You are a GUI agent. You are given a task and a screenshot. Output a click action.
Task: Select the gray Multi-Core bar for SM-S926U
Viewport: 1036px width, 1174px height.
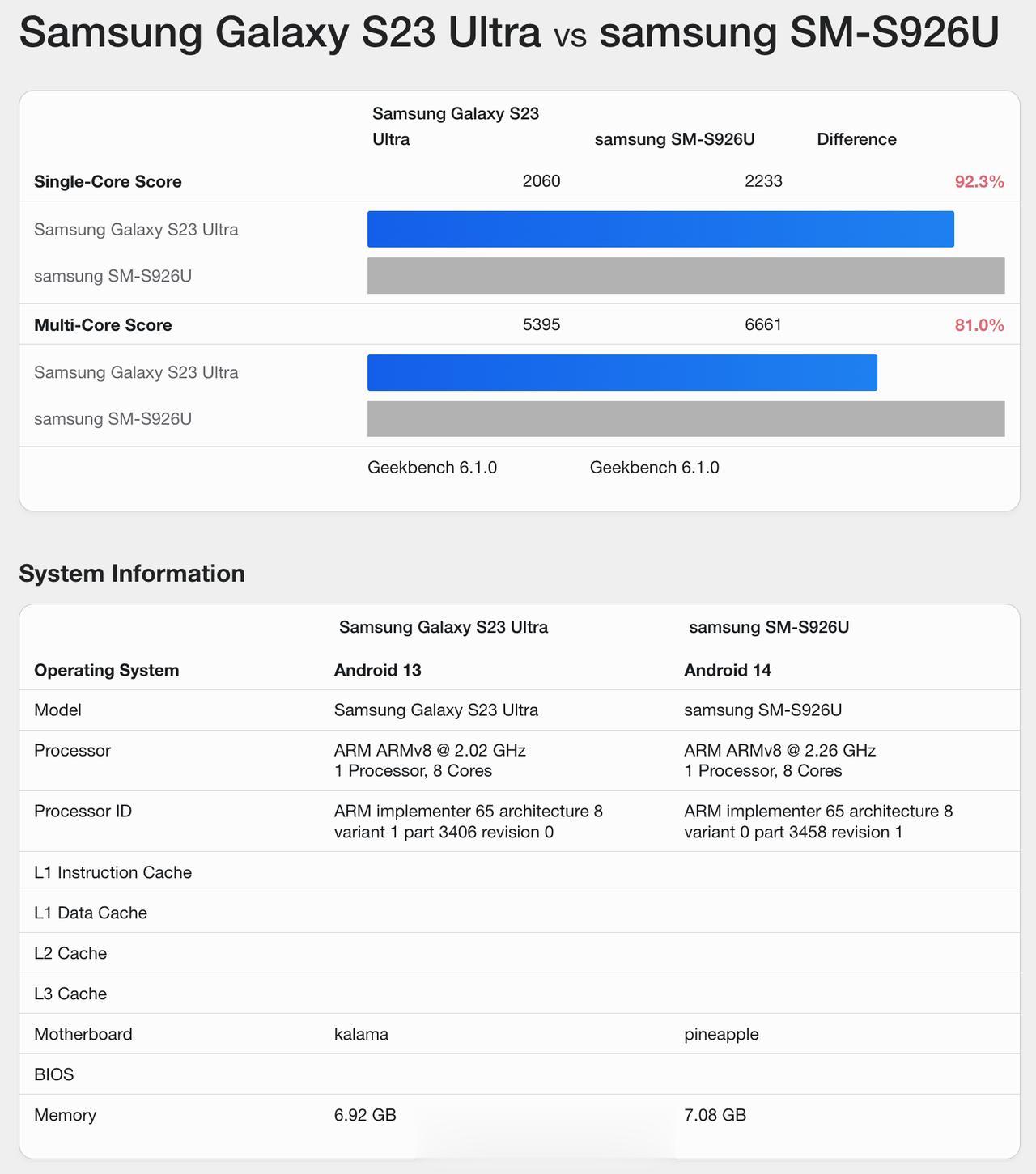tap(686, 418)
